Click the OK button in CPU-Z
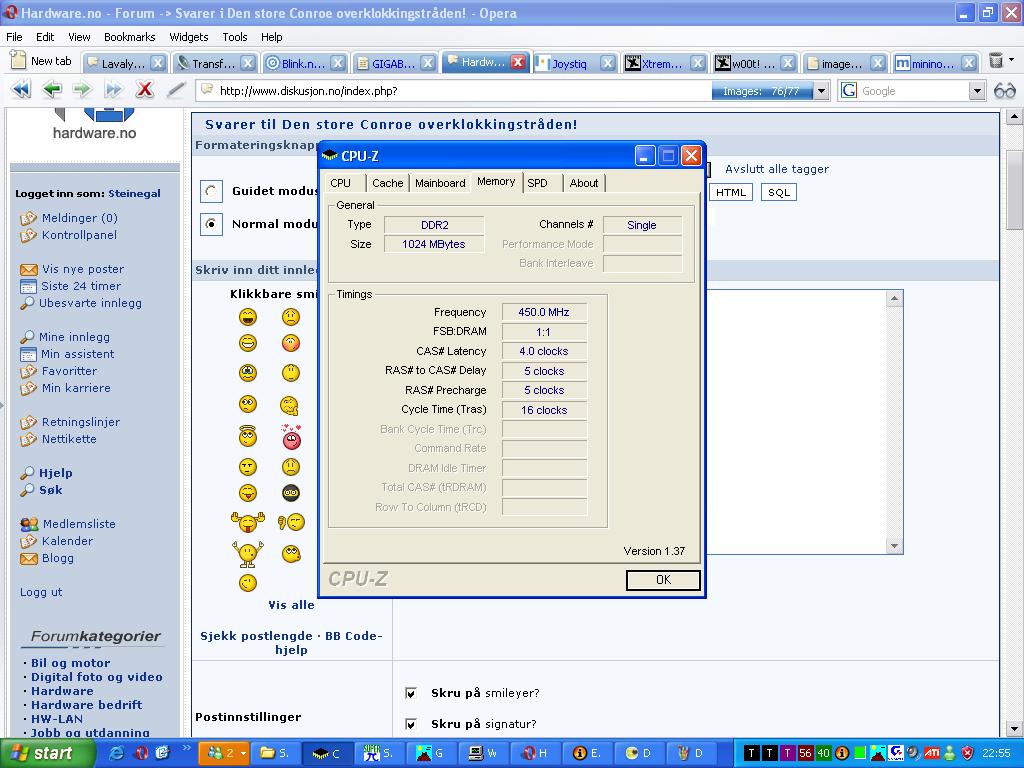Screen dimensions: 1024x768 tap(663, 580)
